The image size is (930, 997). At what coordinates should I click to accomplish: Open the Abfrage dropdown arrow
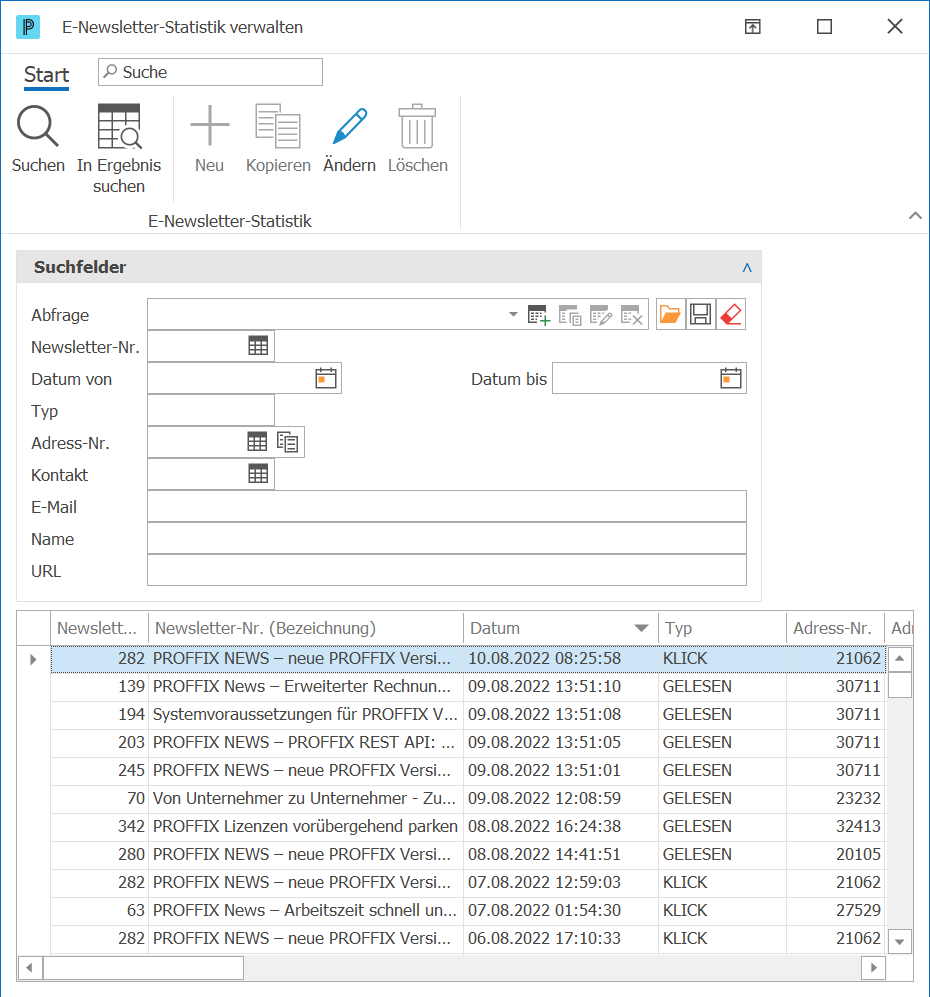point(513,314)
